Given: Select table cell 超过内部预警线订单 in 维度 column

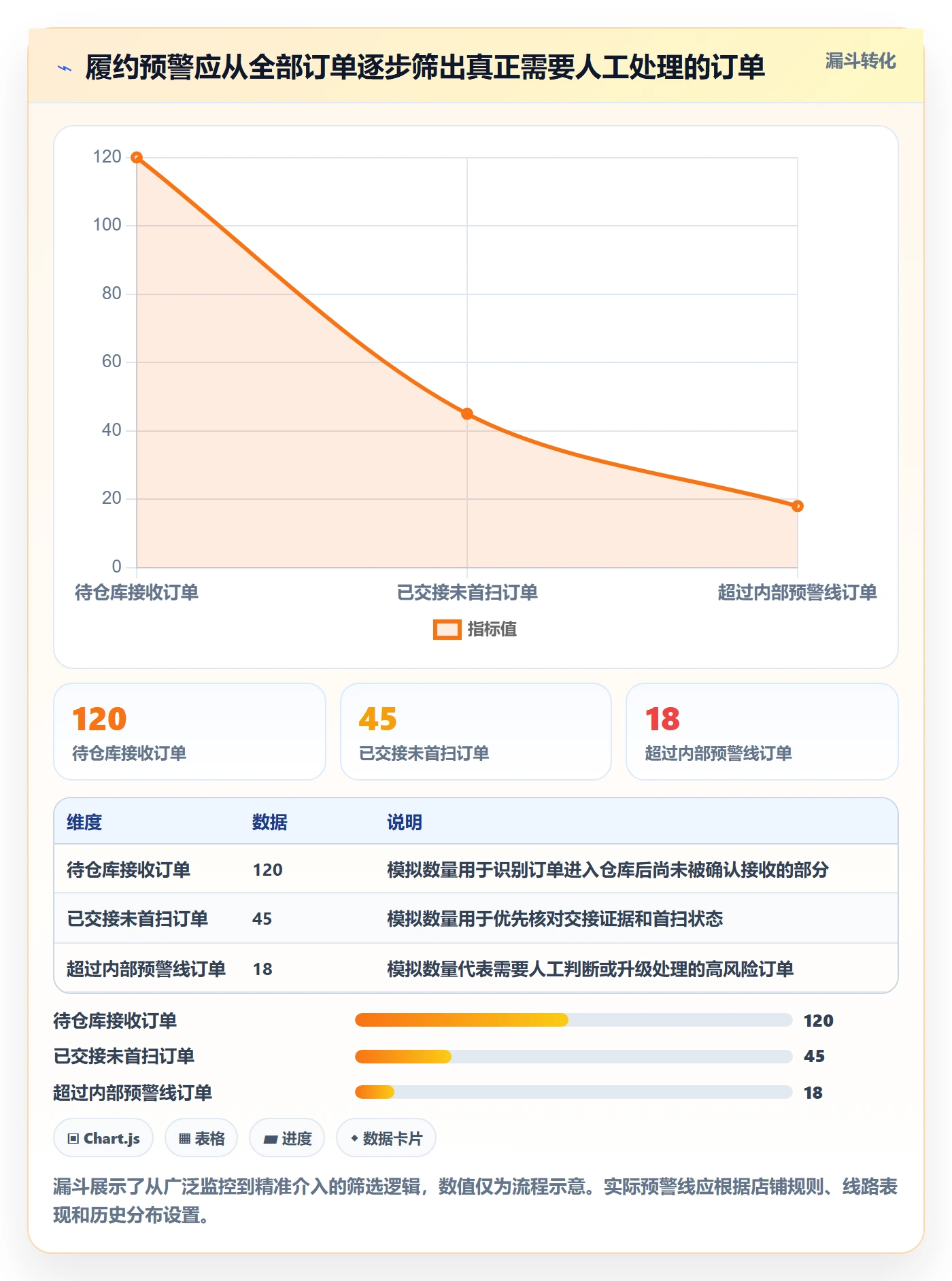Looking at the screenshot, I should pos(146,969).
